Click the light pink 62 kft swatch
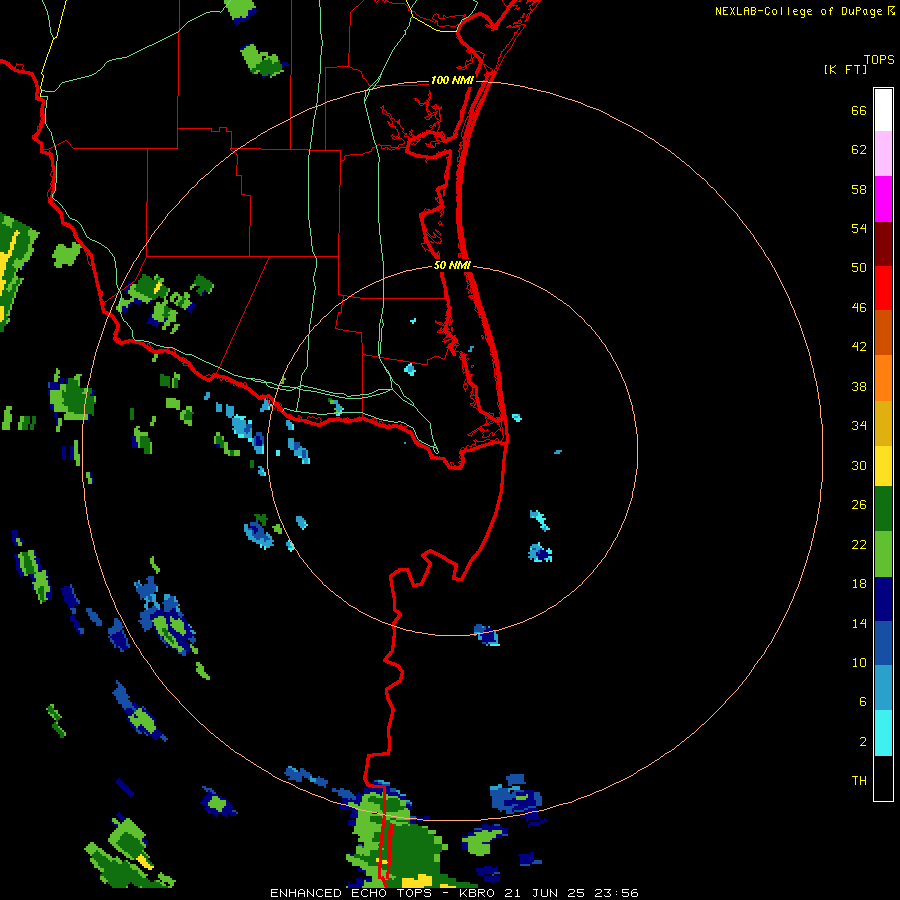The width and height of the screenshot is (900, 900). coord(883,153)
